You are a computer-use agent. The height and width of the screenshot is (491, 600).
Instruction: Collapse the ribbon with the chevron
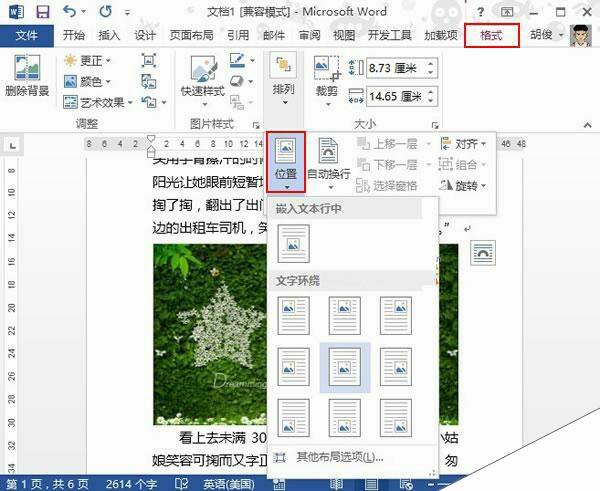(x=587, y=125)
